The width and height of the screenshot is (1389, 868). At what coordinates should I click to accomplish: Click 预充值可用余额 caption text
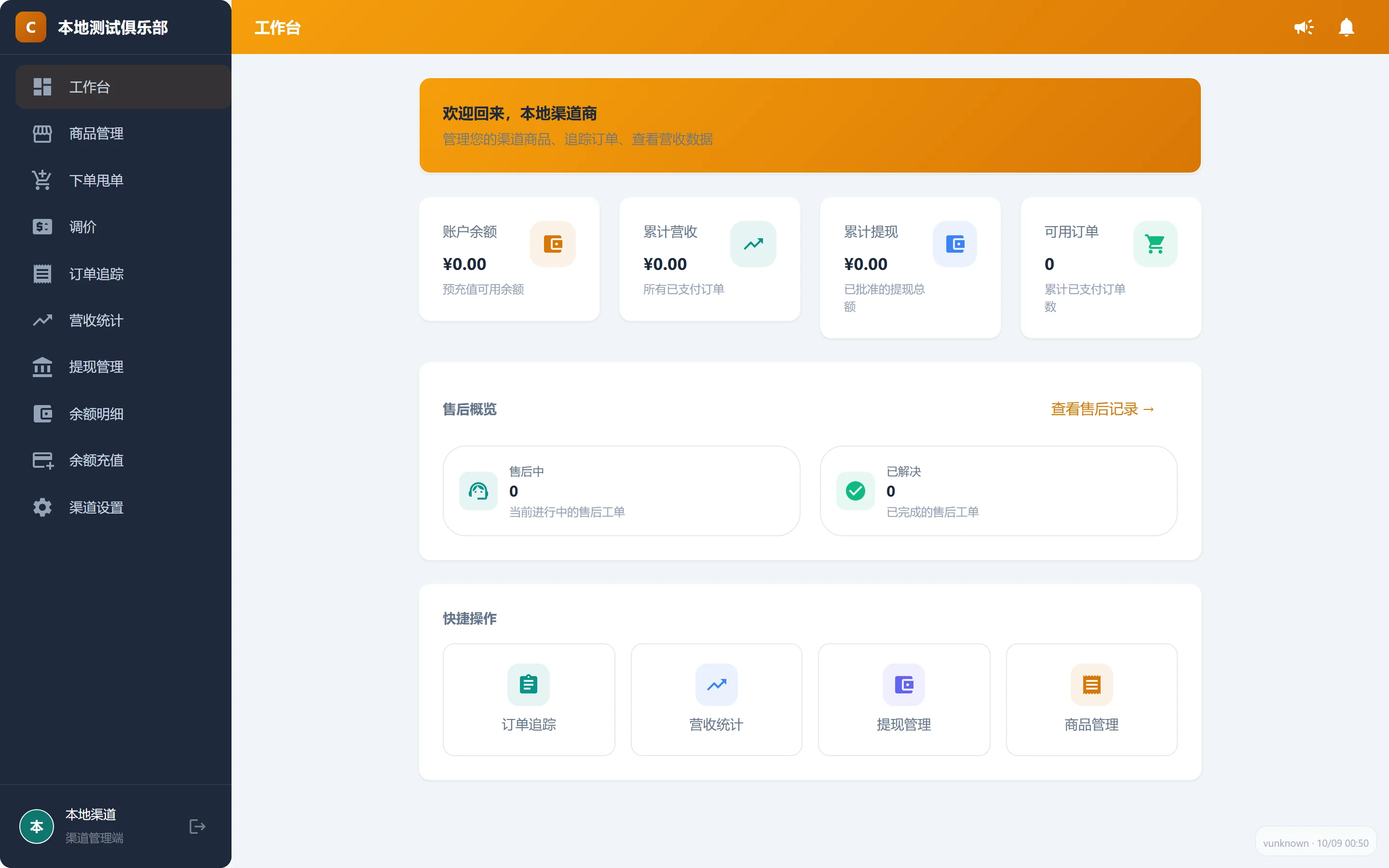(x=483, y=289)
